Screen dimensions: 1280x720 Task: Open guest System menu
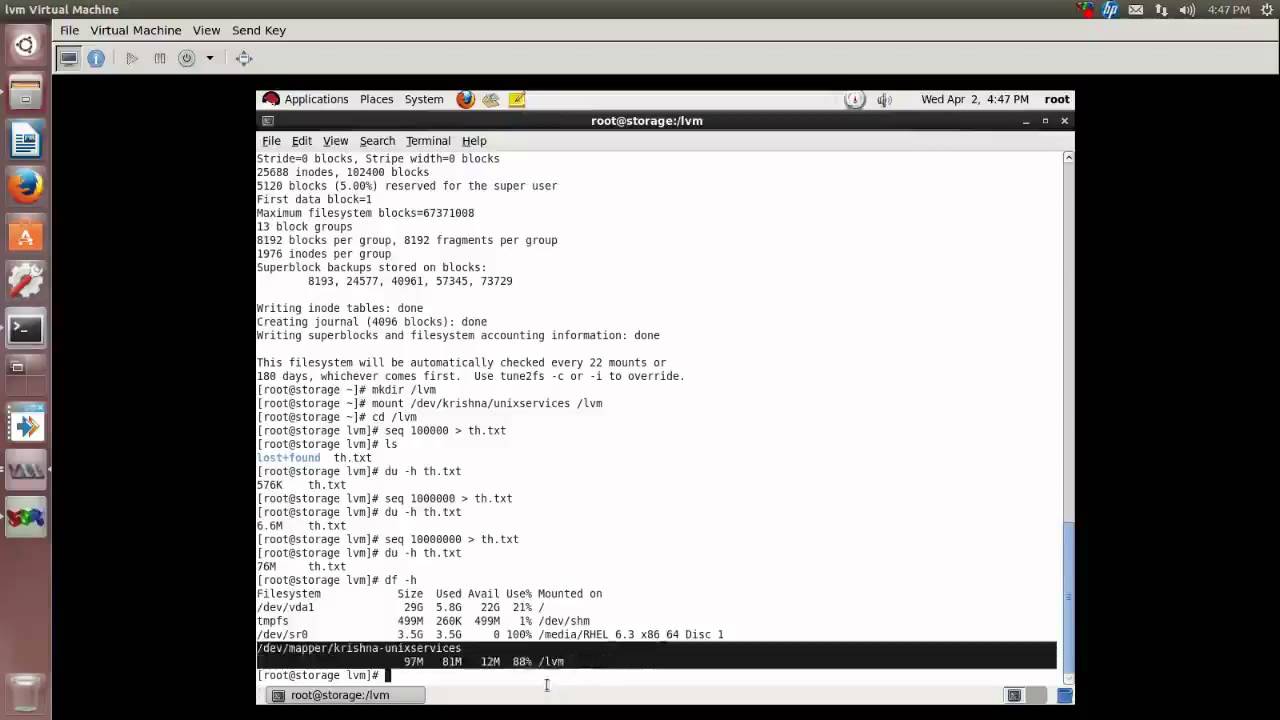coord(424,99)
